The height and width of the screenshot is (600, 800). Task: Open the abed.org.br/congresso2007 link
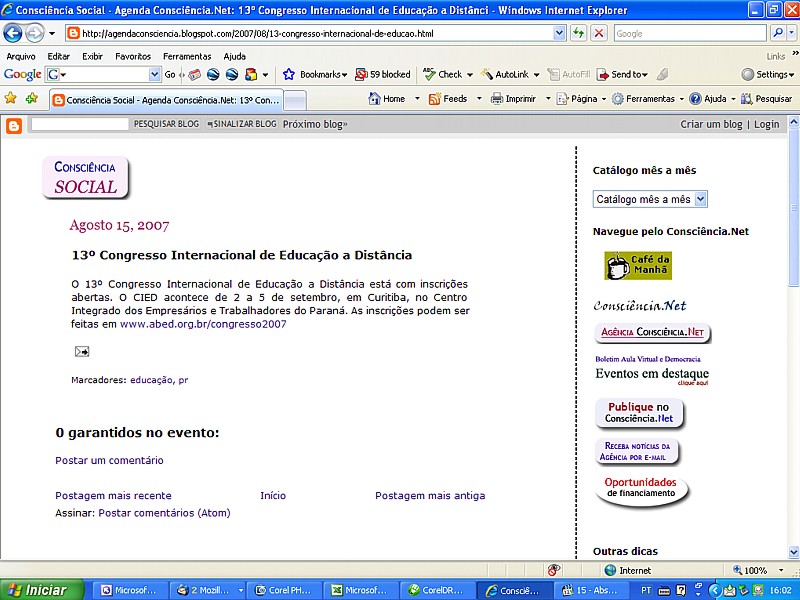203,324
